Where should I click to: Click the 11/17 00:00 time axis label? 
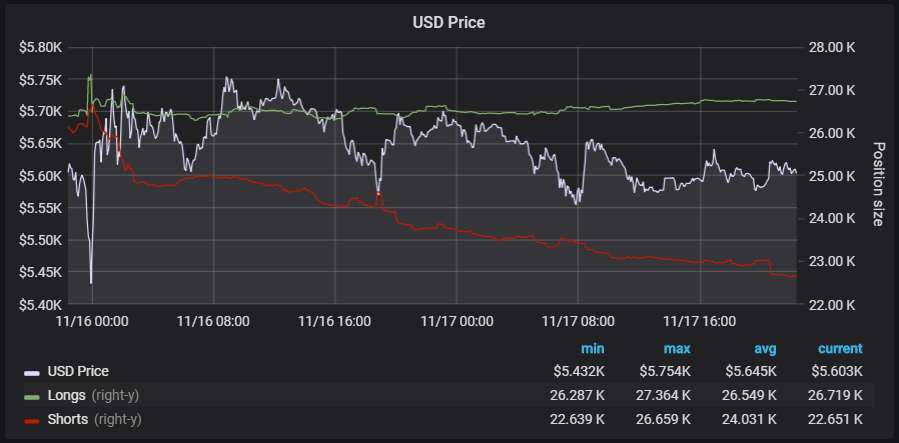[x=457, y=321]
